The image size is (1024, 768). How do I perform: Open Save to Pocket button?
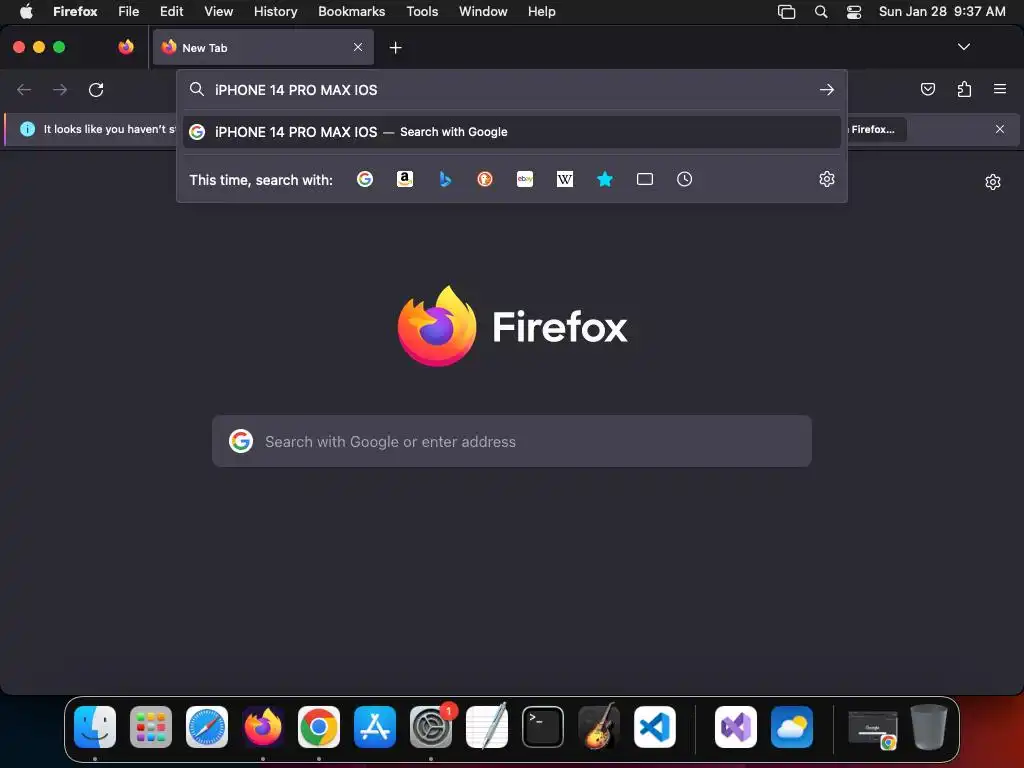(928, 89)
